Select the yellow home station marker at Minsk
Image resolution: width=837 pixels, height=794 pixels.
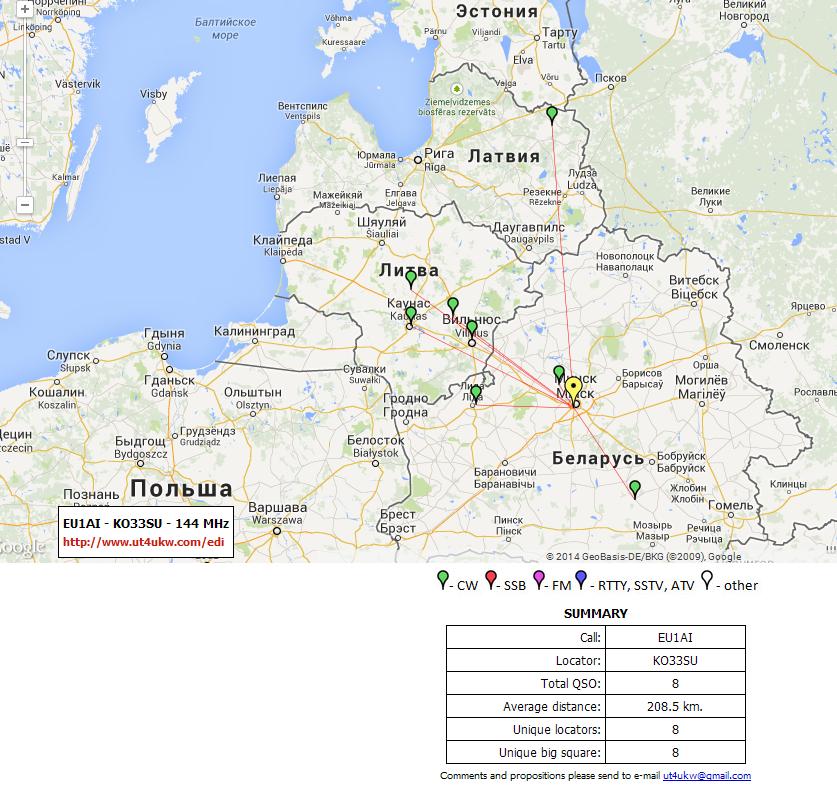[x=573, y=388]
